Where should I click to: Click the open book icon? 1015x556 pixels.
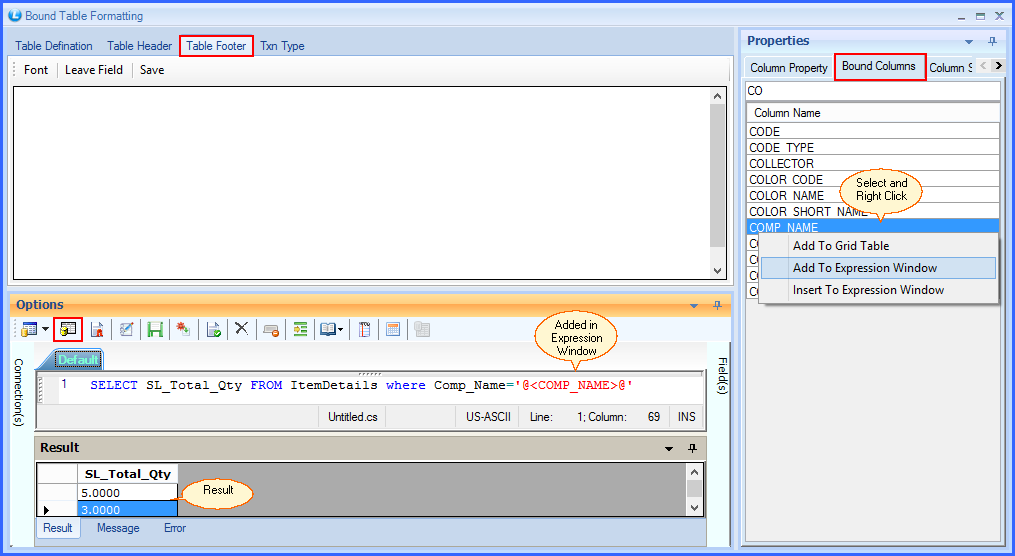pyautogui.click(x=328, y=329)
